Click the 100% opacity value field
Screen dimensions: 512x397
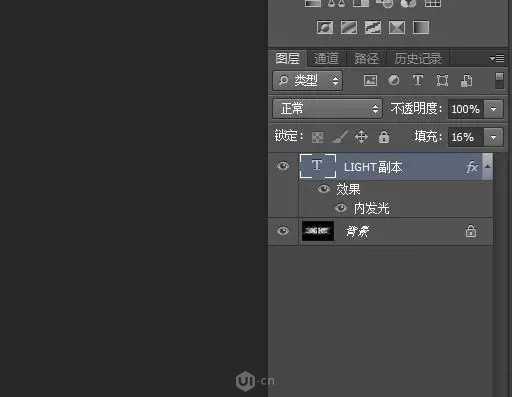pos(466,109)
